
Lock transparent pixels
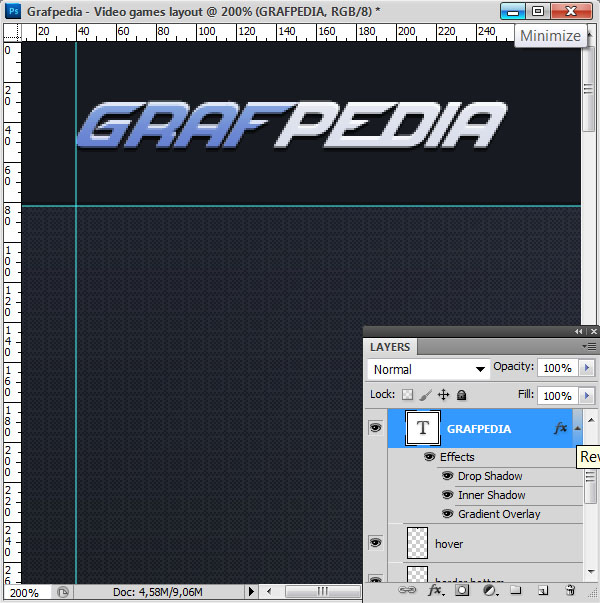click(x=407, y=395)
